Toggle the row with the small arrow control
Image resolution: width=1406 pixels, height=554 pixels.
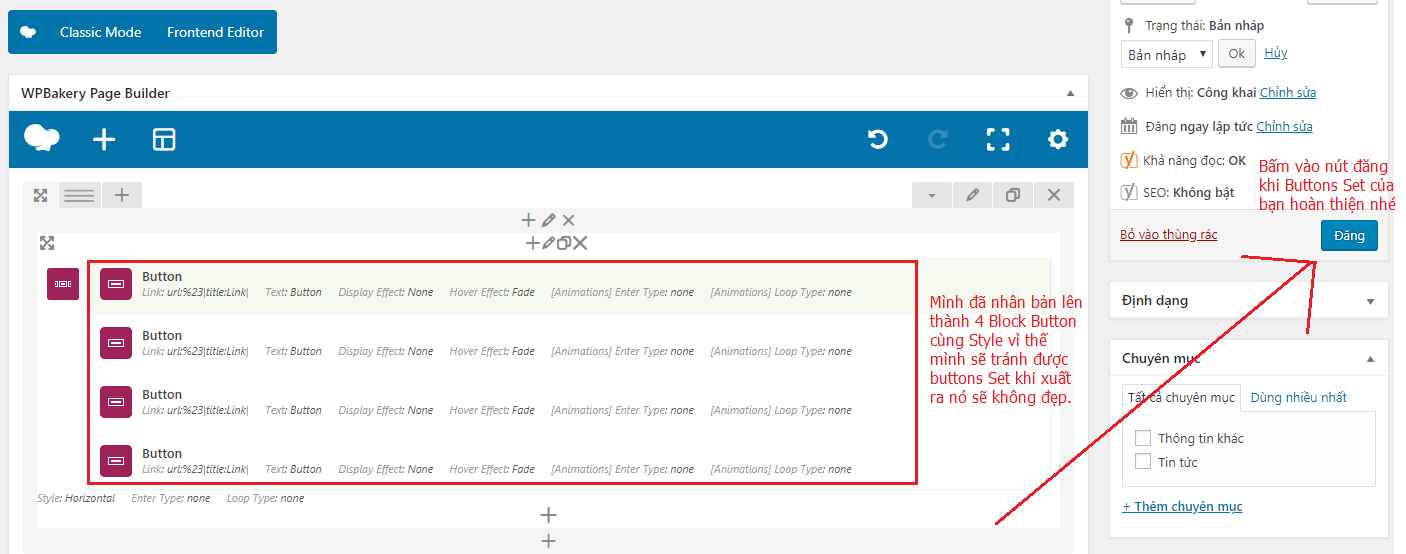932,195
